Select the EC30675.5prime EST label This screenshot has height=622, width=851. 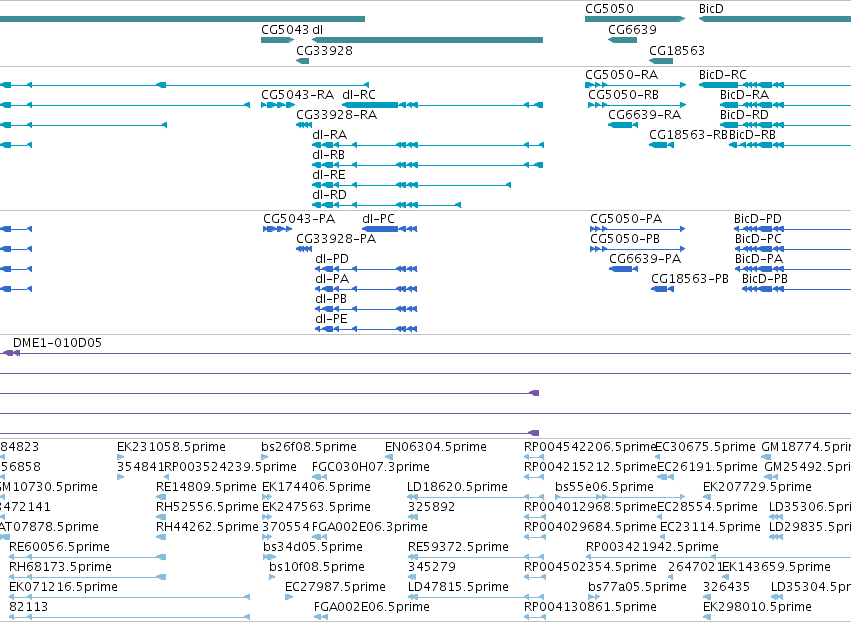(705, 447)
